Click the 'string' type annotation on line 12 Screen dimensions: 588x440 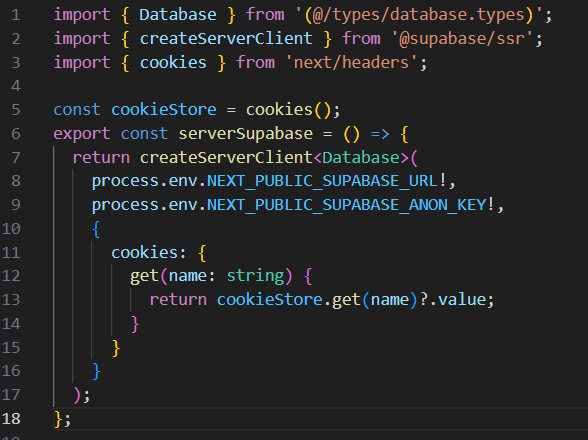click(x=255, y=276)
